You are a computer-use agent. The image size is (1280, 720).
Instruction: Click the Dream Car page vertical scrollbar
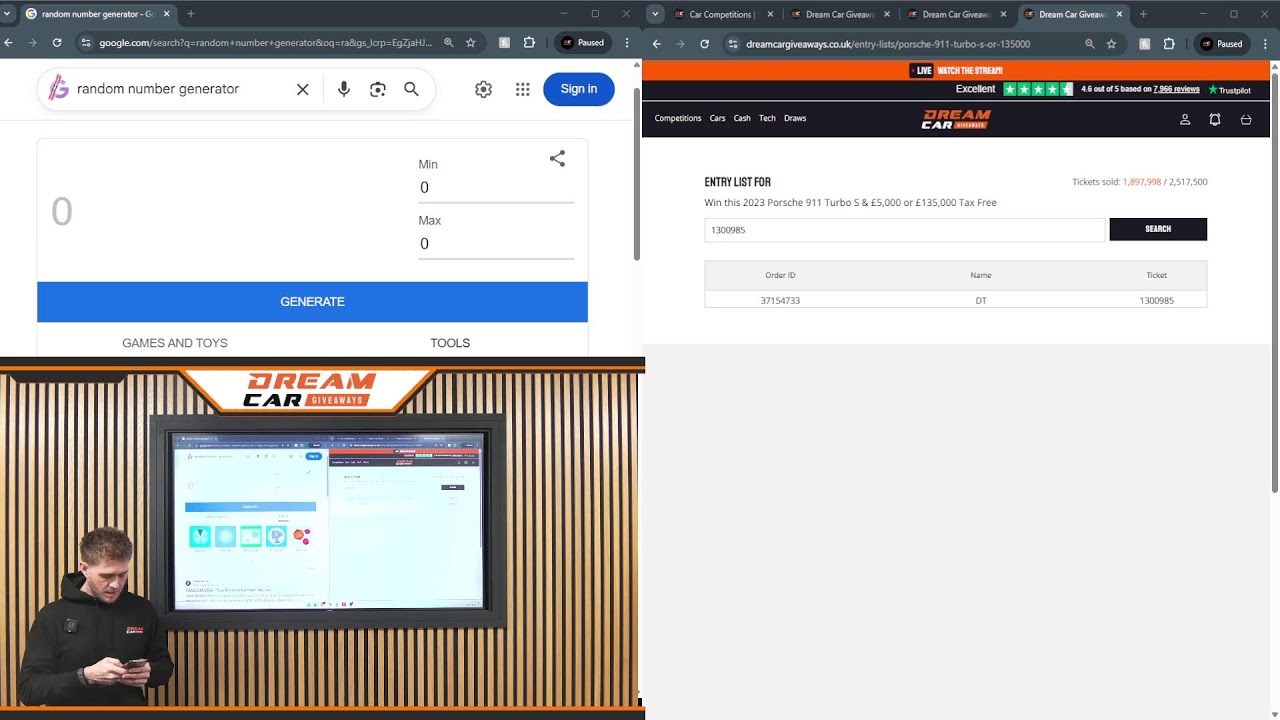pos(1275,280)
